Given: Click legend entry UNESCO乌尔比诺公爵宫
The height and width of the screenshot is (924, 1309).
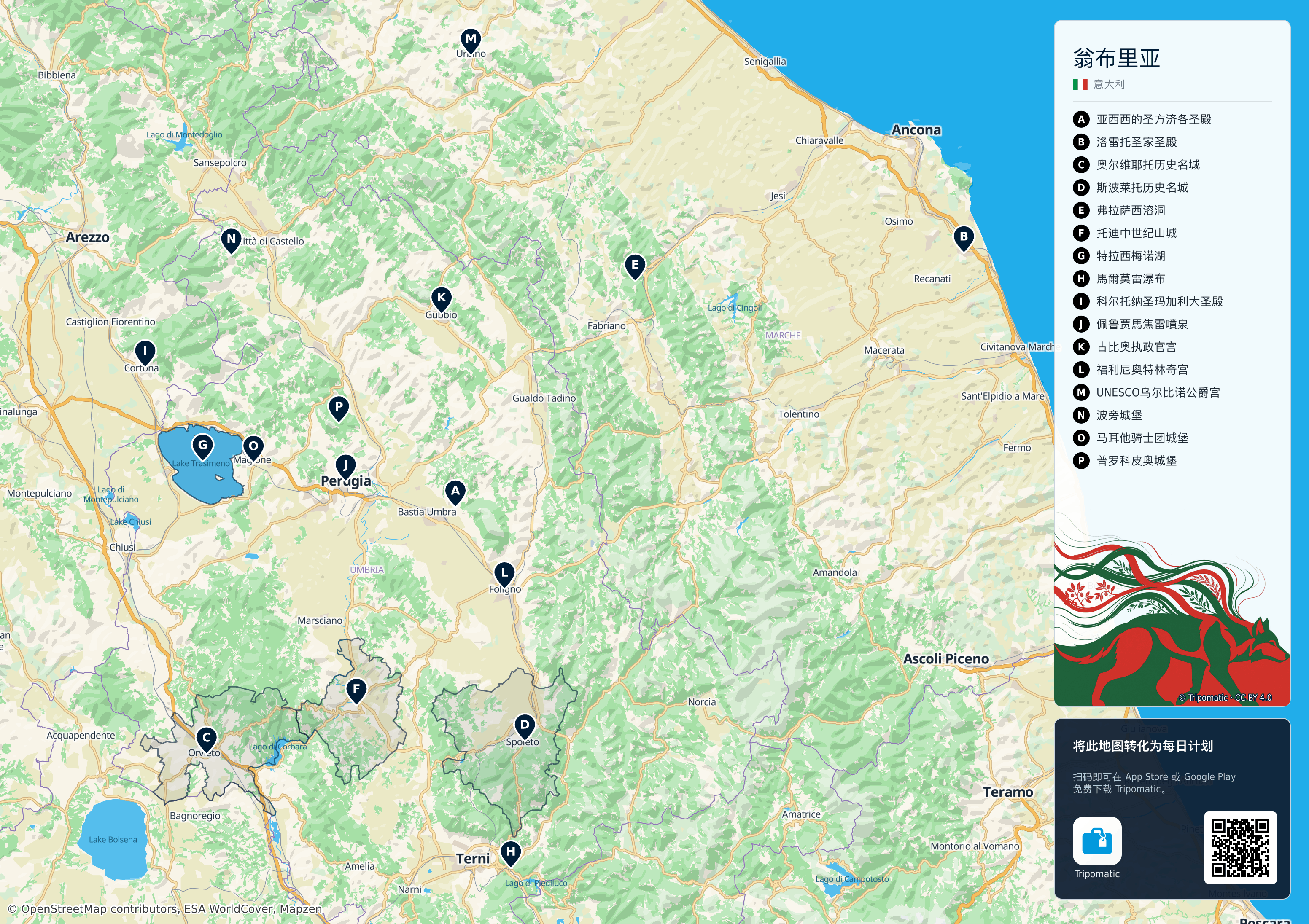Looking at the screenshot, I should point(1147,392).
